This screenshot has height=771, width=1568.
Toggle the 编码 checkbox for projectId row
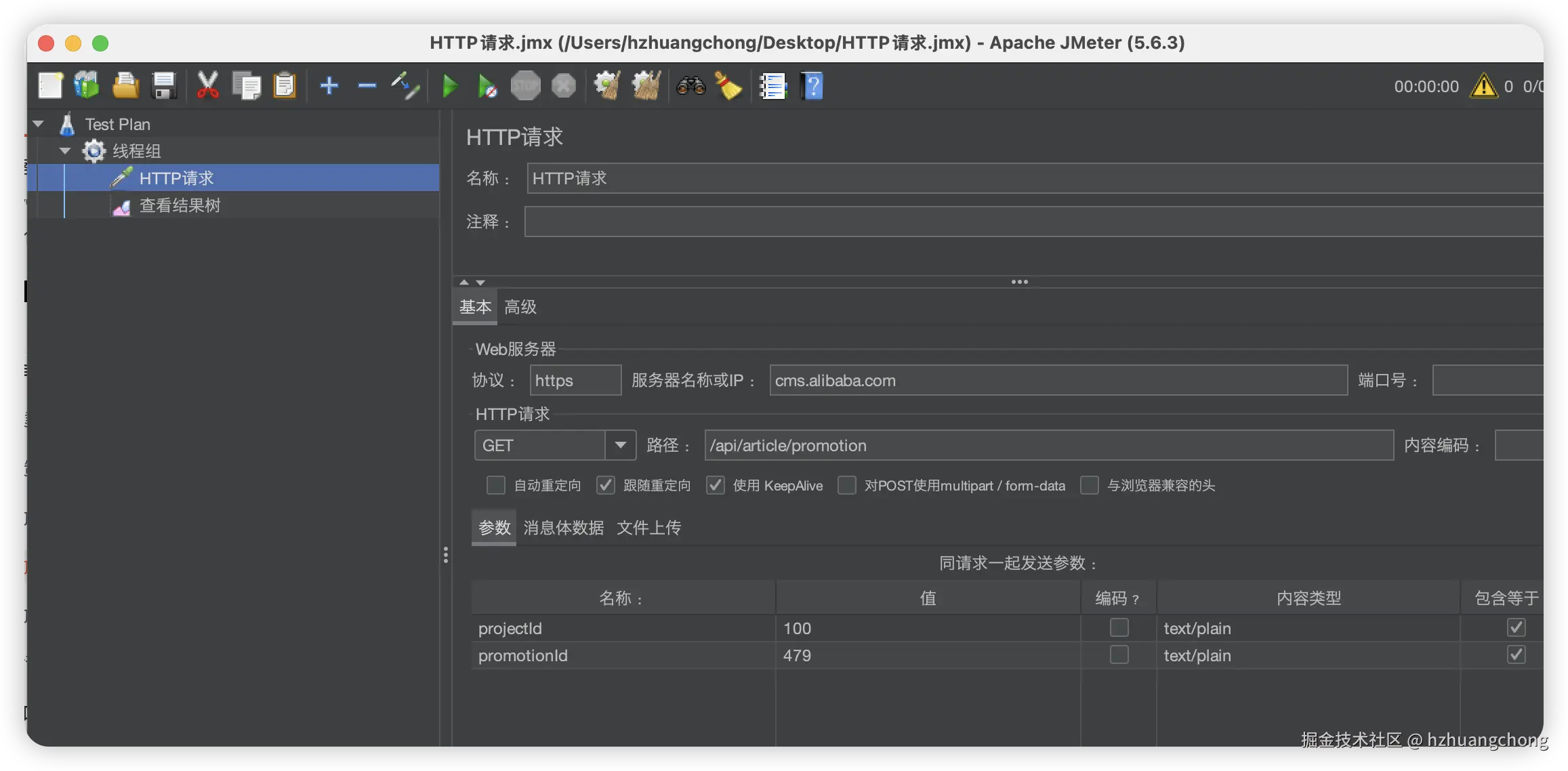point(1119,628)
